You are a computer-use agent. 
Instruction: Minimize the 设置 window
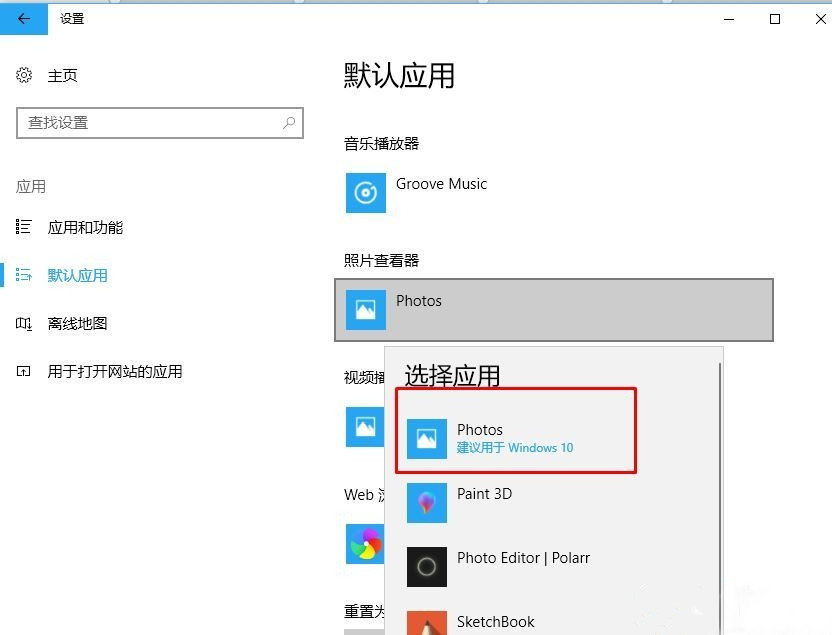(x=729, y=20)
